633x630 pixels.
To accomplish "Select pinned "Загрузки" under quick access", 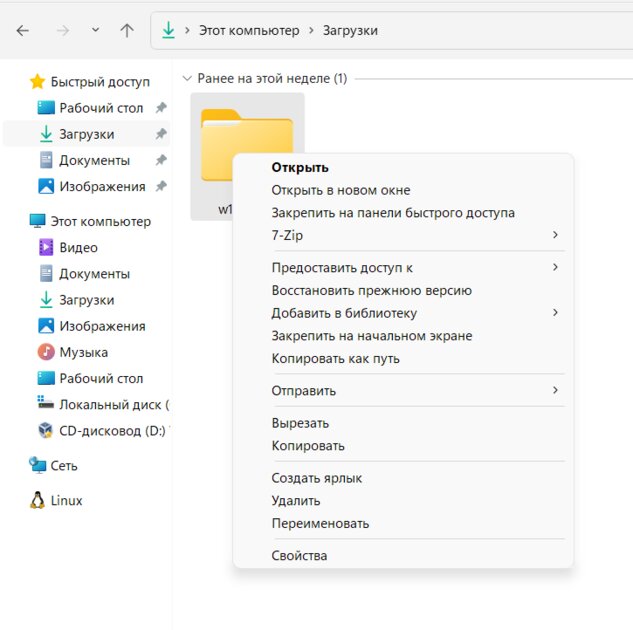I will tap(87, 134).
